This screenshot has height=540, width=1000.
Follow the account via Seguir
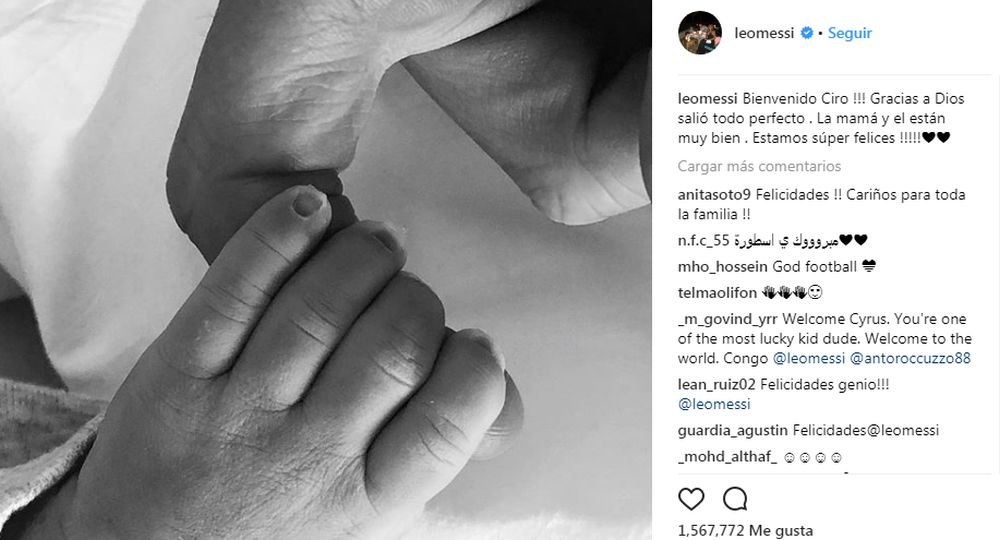click(x=849, y=33)
